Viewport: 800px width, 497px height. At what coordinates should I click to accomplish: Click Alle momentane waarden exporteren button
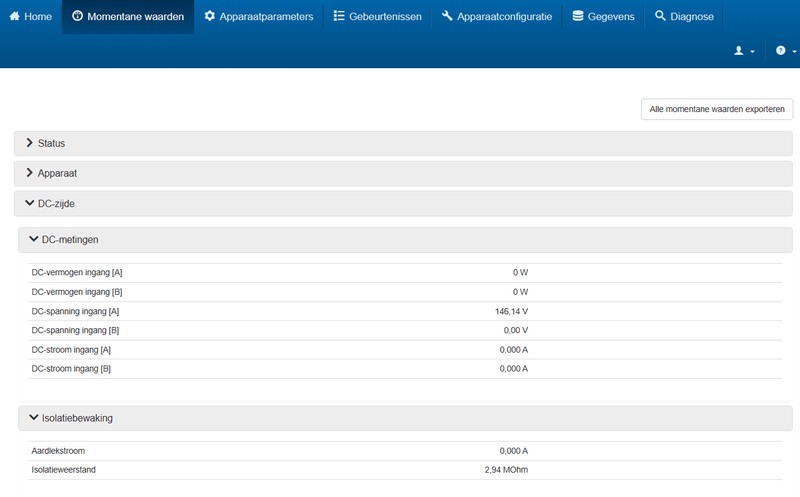point(717,109)
